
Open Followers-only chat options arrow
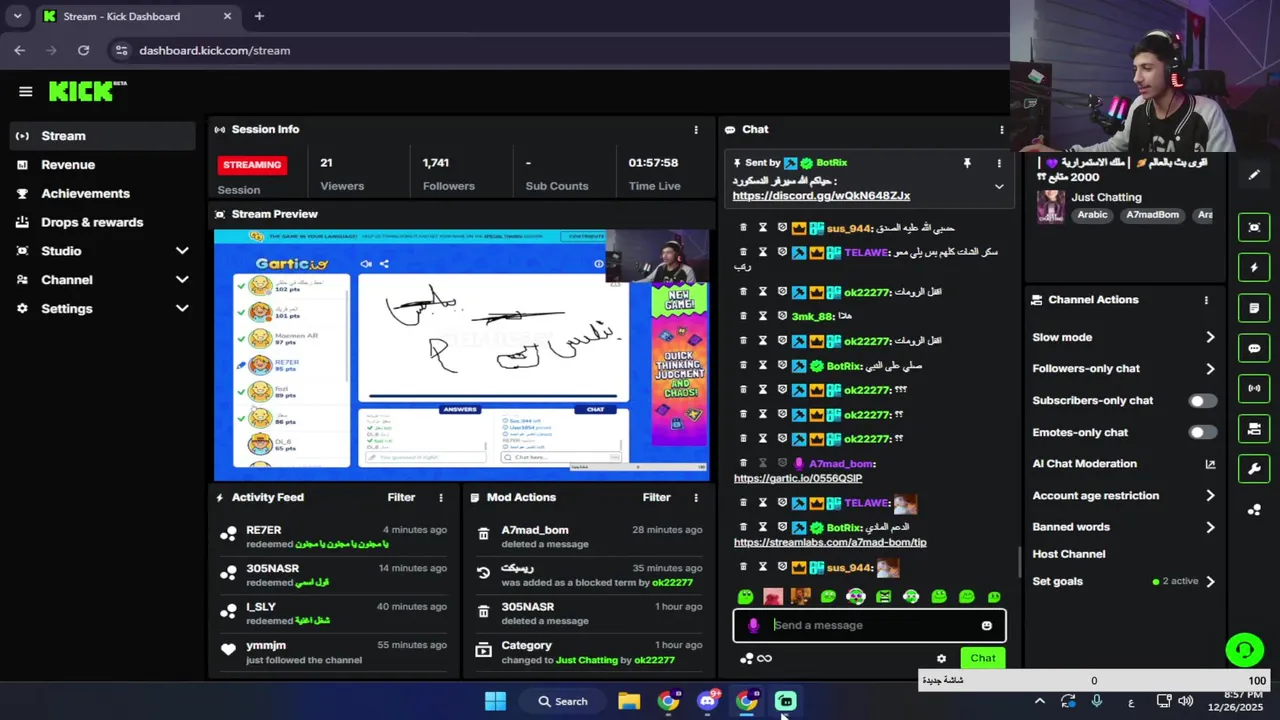pyautogui.click(x=1210, y=369)
